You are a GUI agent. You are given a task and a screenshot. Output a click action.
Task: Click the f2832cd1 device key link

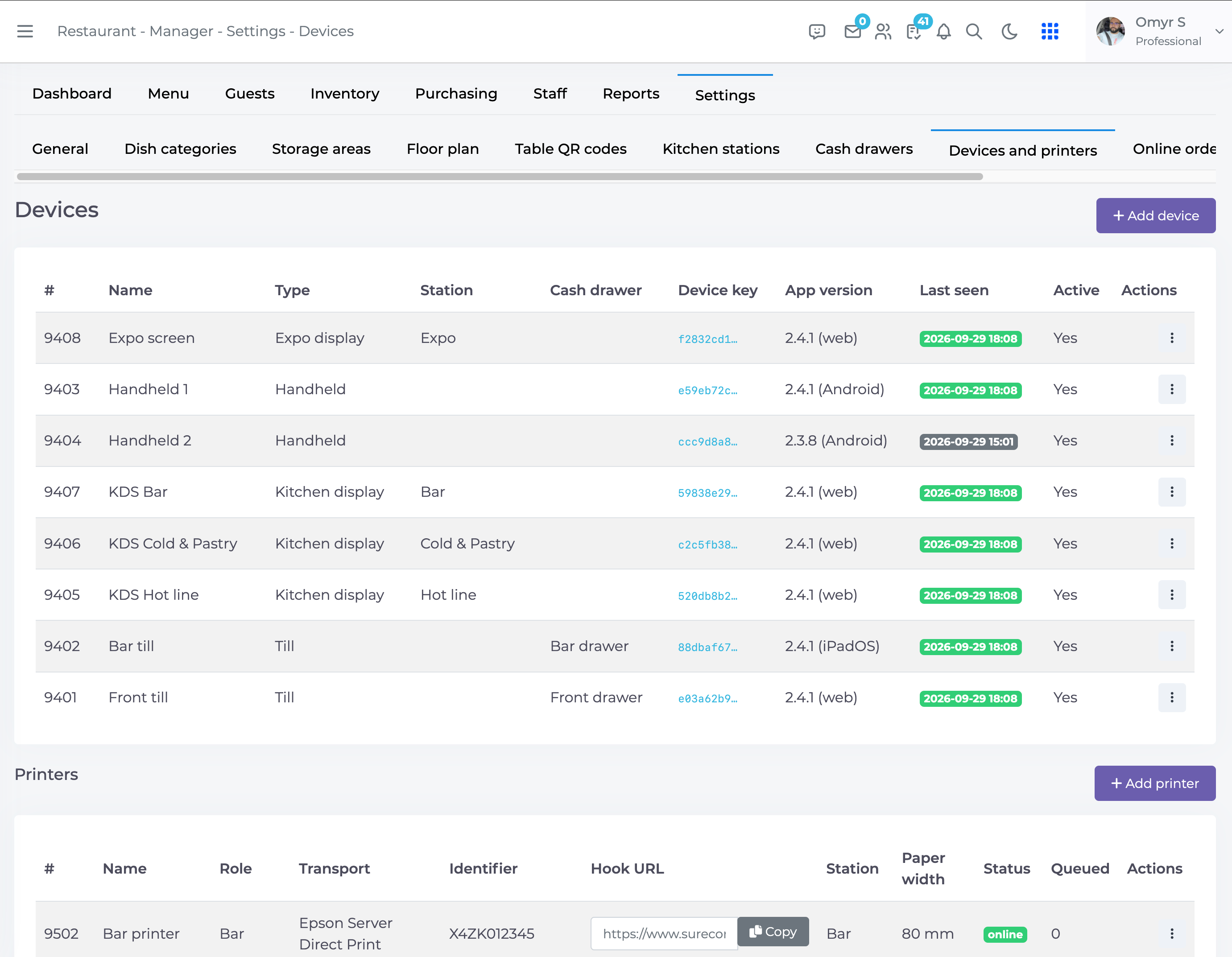[x=707, y=339]
